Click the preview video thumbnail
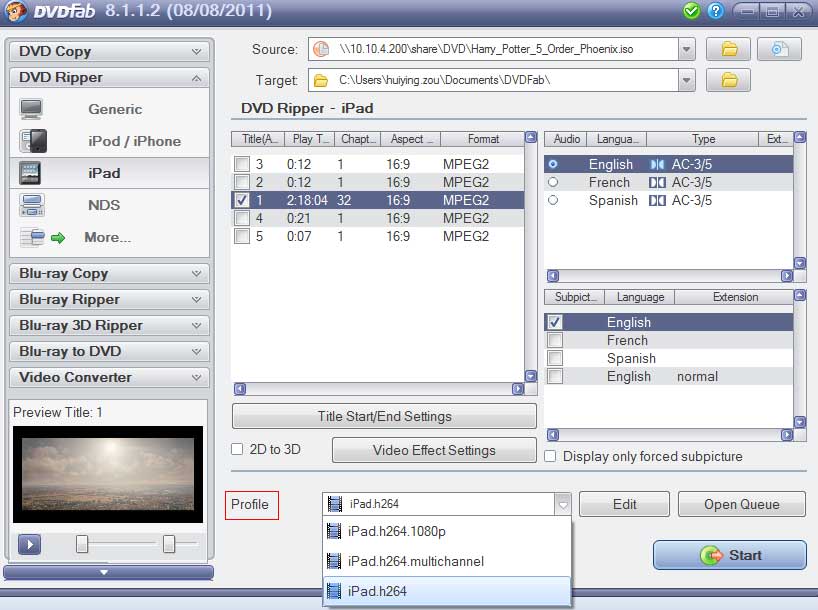Image resolution: width=818 pixels, height=610 pixels. point(108,474)
